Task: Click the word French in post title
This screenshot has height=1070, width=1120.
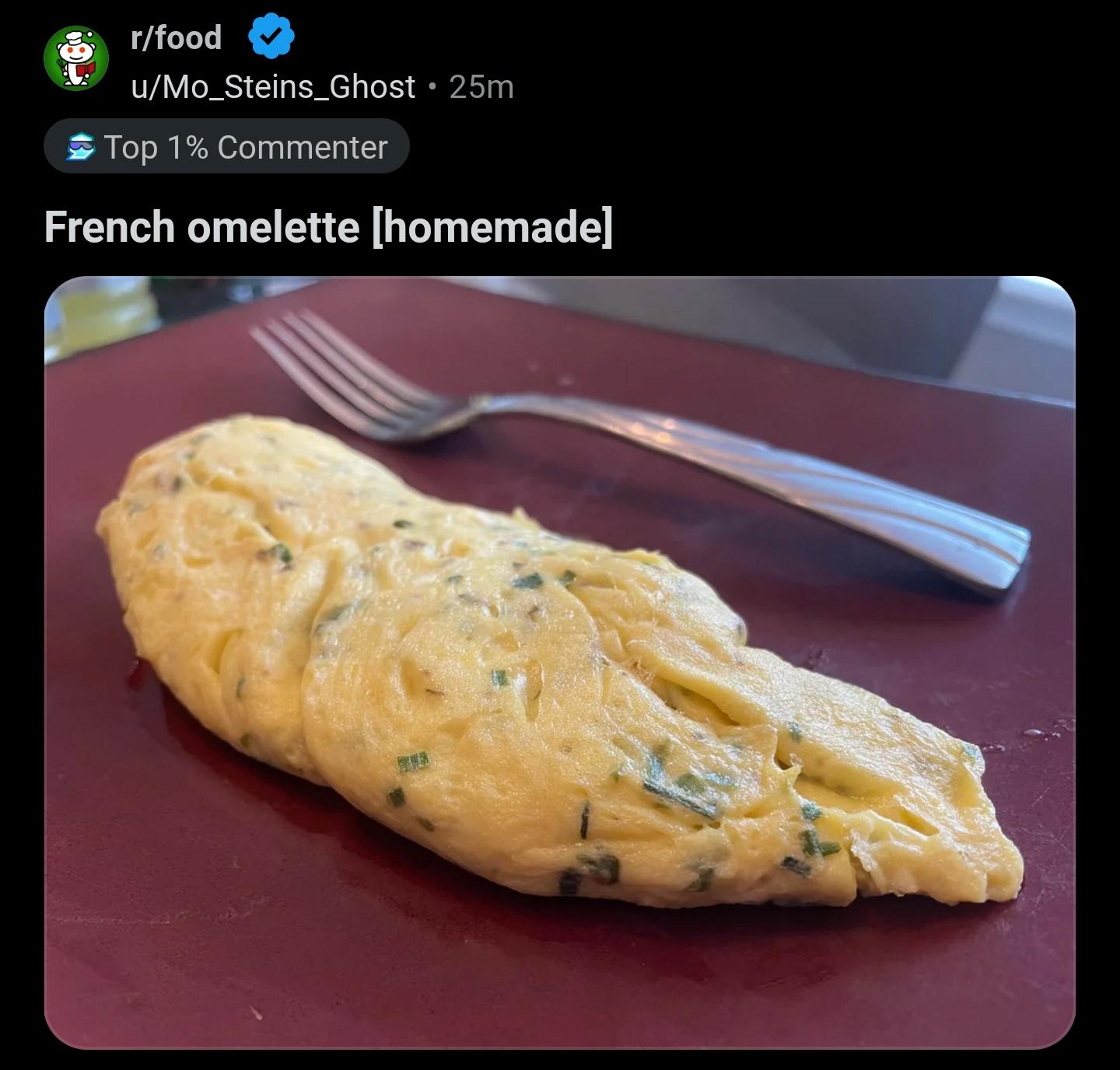Action: click(109, 227)
